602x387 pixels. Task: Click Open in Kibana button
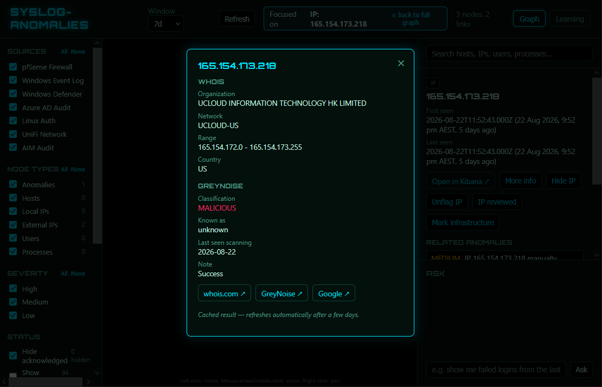(x=460, y=181)
